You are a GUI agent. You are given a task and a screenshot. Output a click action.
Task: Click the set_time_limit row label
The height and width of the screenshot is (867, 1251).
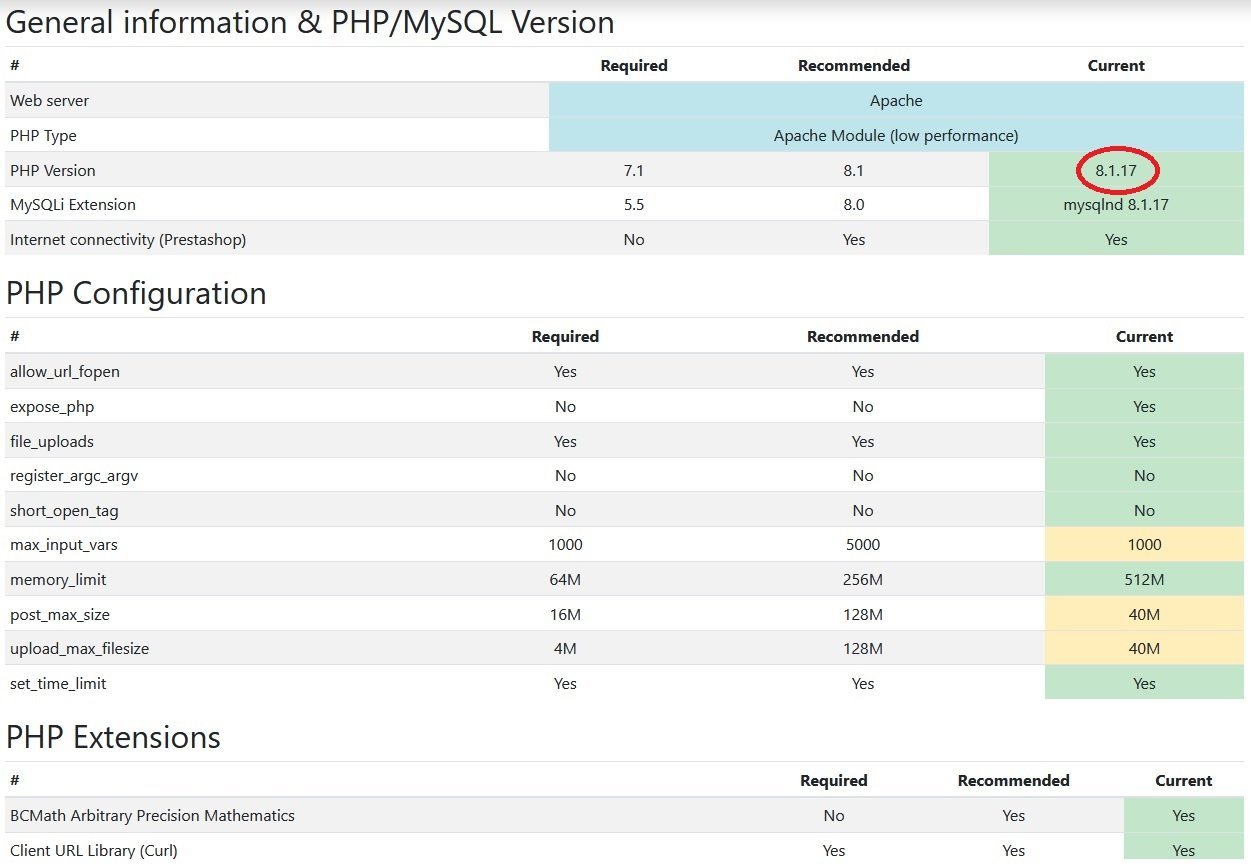58,684
